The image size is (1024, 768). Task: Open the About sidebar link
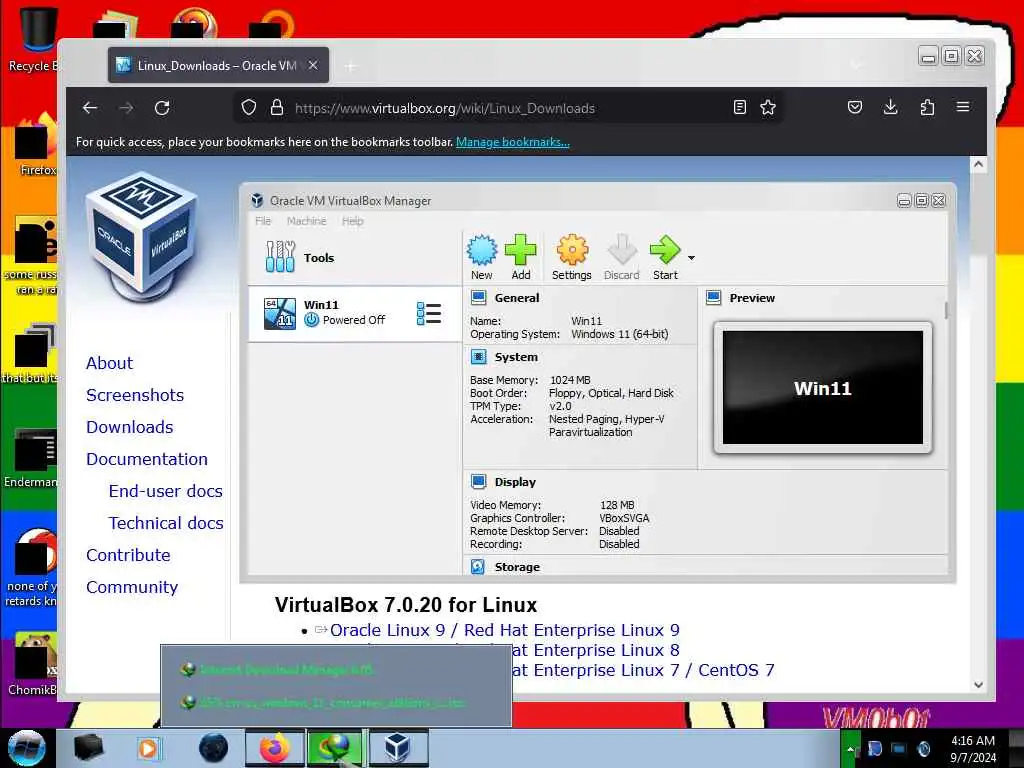click(x=109, y=363)
